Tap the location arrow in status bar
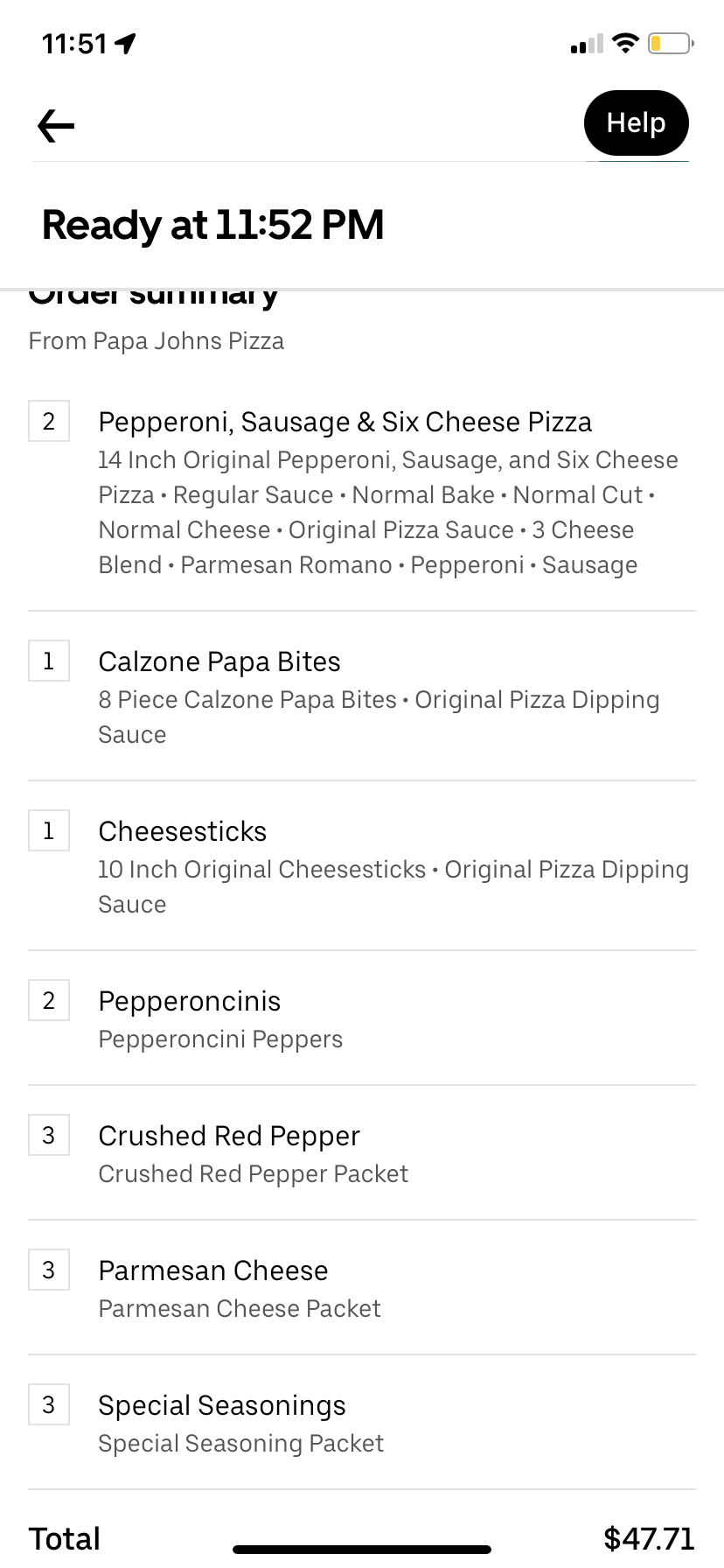This screenshot has width=724, height=1568. [126, 43]
